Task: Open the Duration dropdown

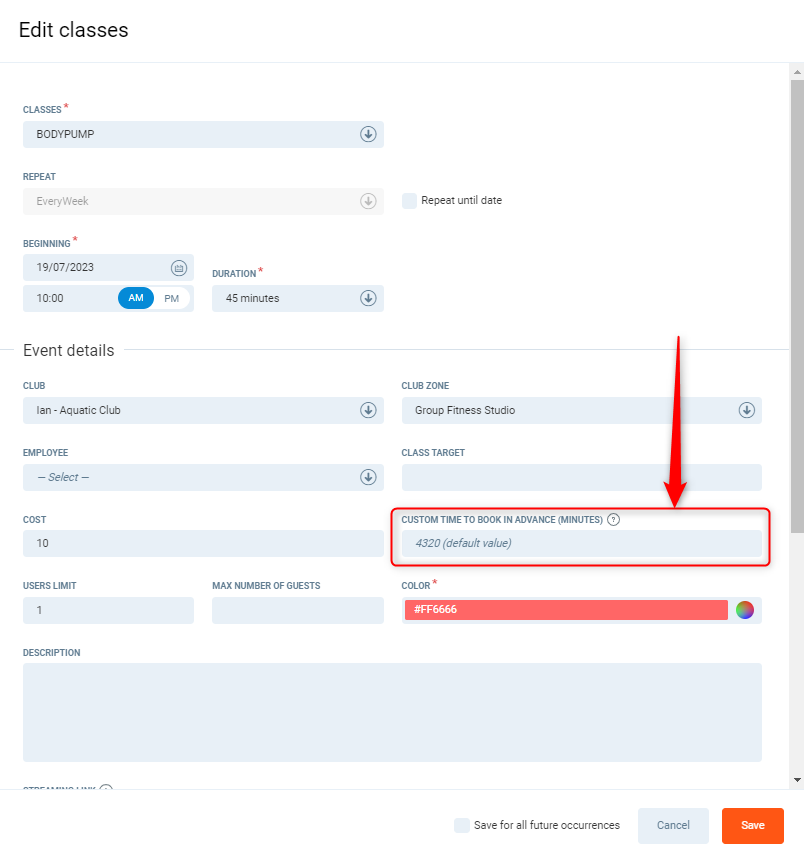Action: tap(297, 298)
